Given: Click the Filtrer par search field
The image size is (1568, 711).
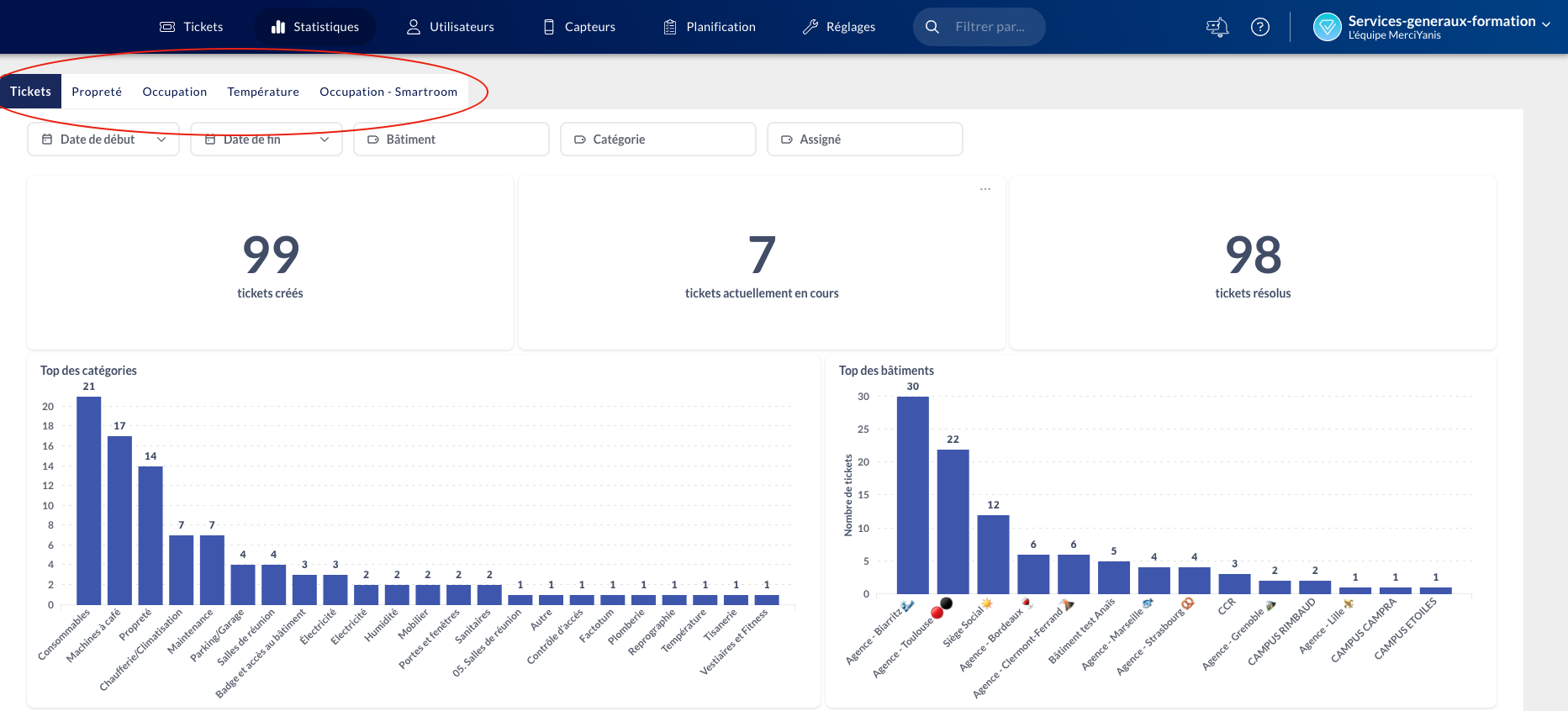Looking at the screenshot, I should coord(990,27).
